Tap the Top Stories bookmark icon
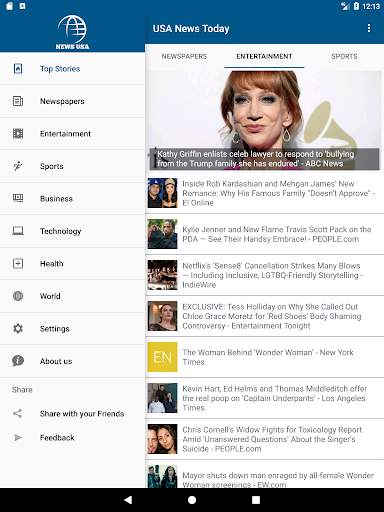Screen dimensions: 384x512 point(18,69)
